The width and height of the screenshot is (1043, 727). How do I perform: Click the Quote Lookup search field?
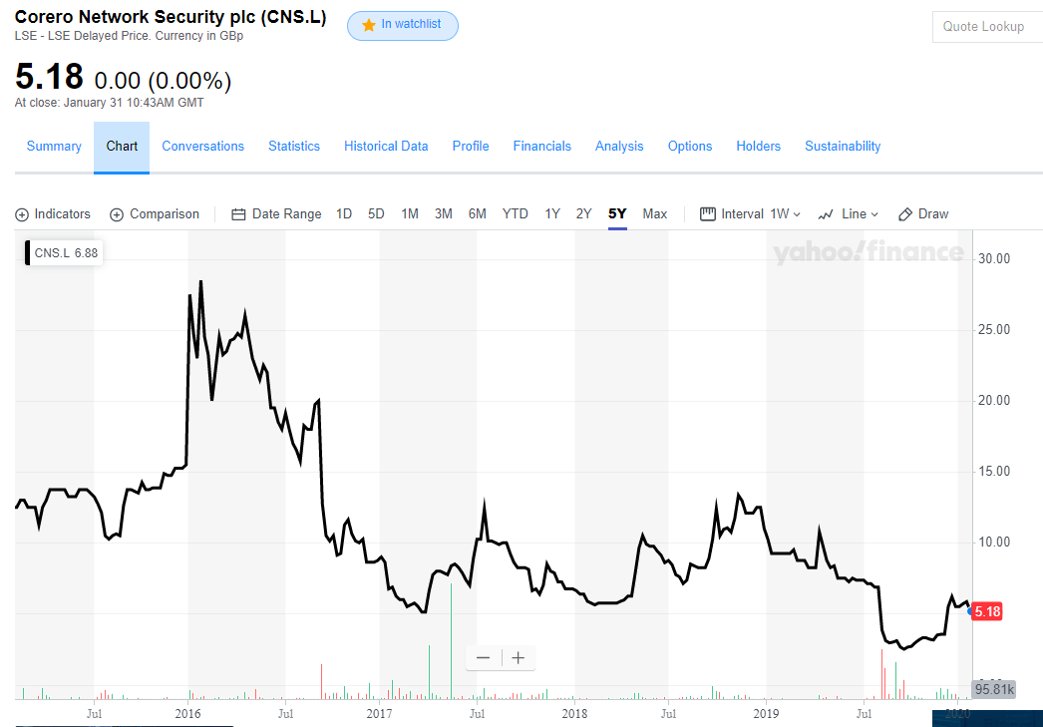click(x=987, y=27)
